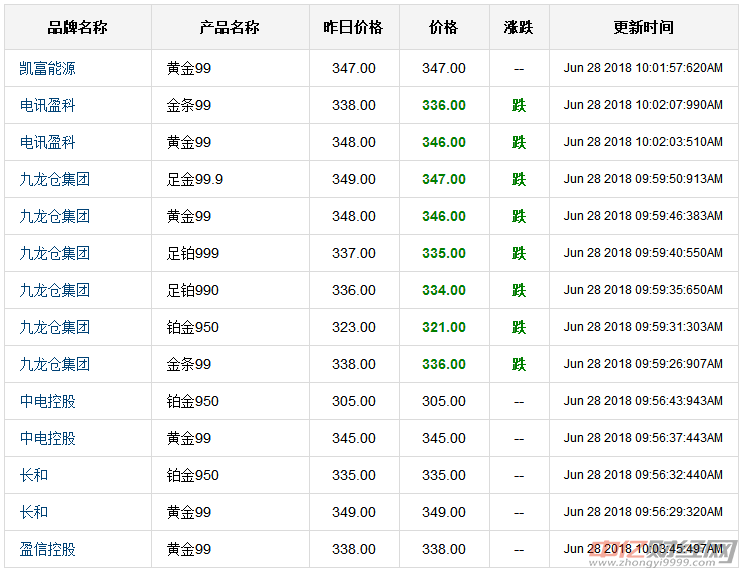Select price 345.00 in 价格 column
The image size is (743, 573).
[444, 438]
